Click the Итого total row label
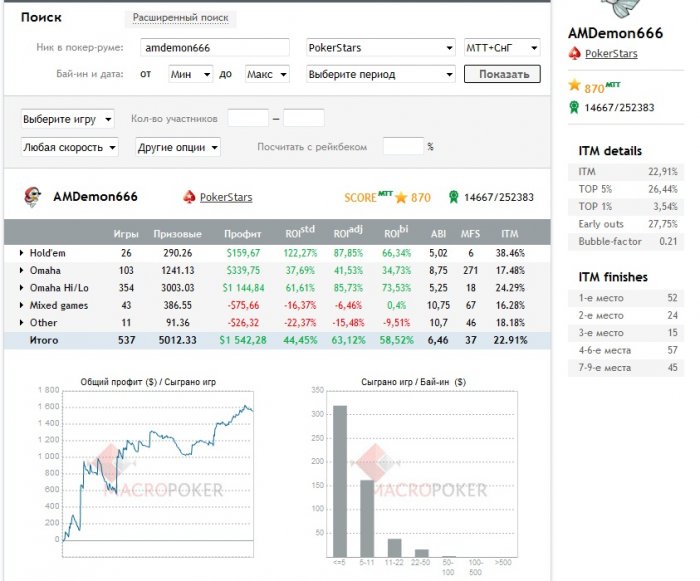 [44, 340]
